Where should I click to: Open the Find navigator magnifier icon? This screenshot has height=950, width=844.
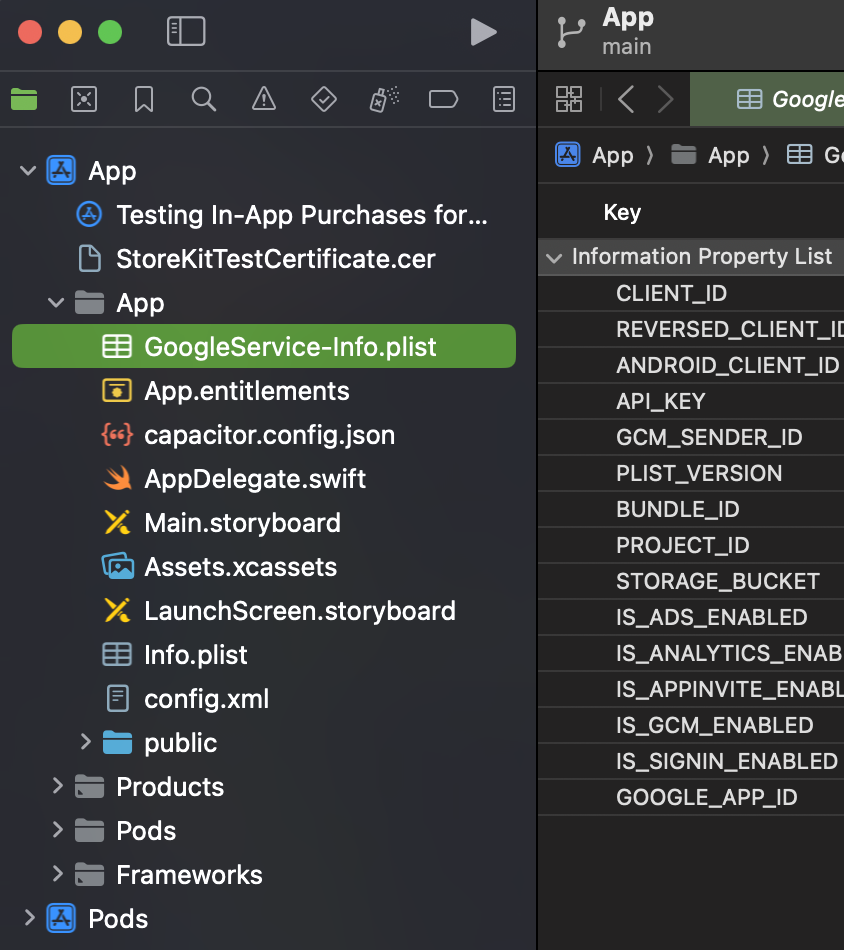204,98
